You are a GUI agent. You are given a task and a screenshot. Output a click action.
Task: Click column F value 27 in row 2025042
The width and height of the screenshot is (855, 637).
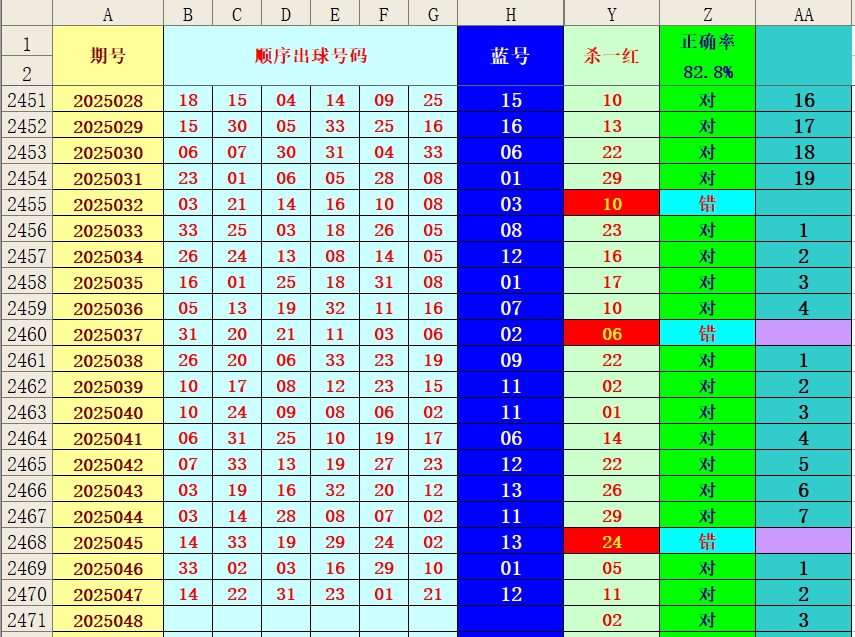[x=384, y=464]
